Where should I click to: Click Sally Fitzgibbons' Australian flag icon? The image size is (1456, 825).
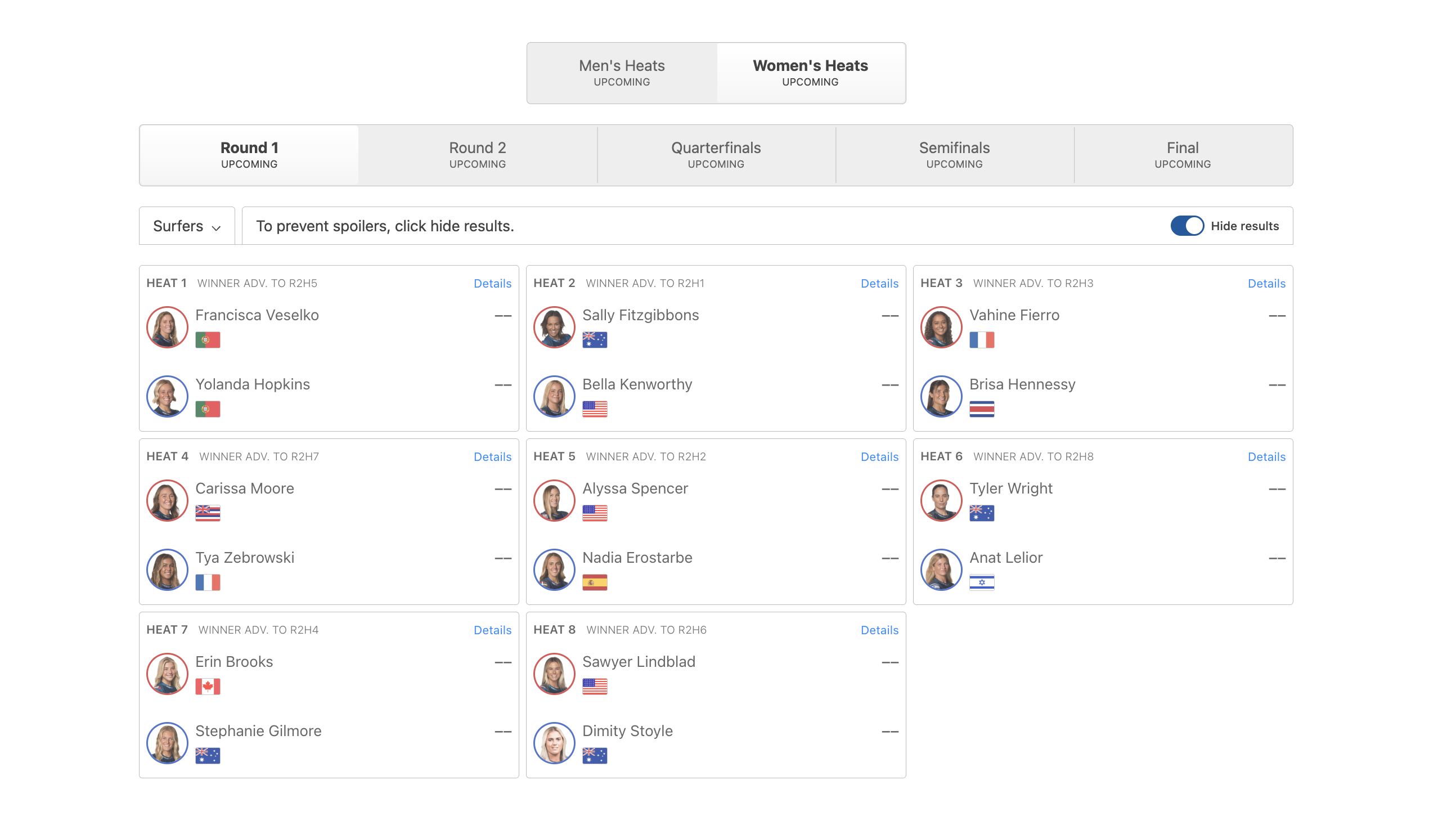point(594,340)
